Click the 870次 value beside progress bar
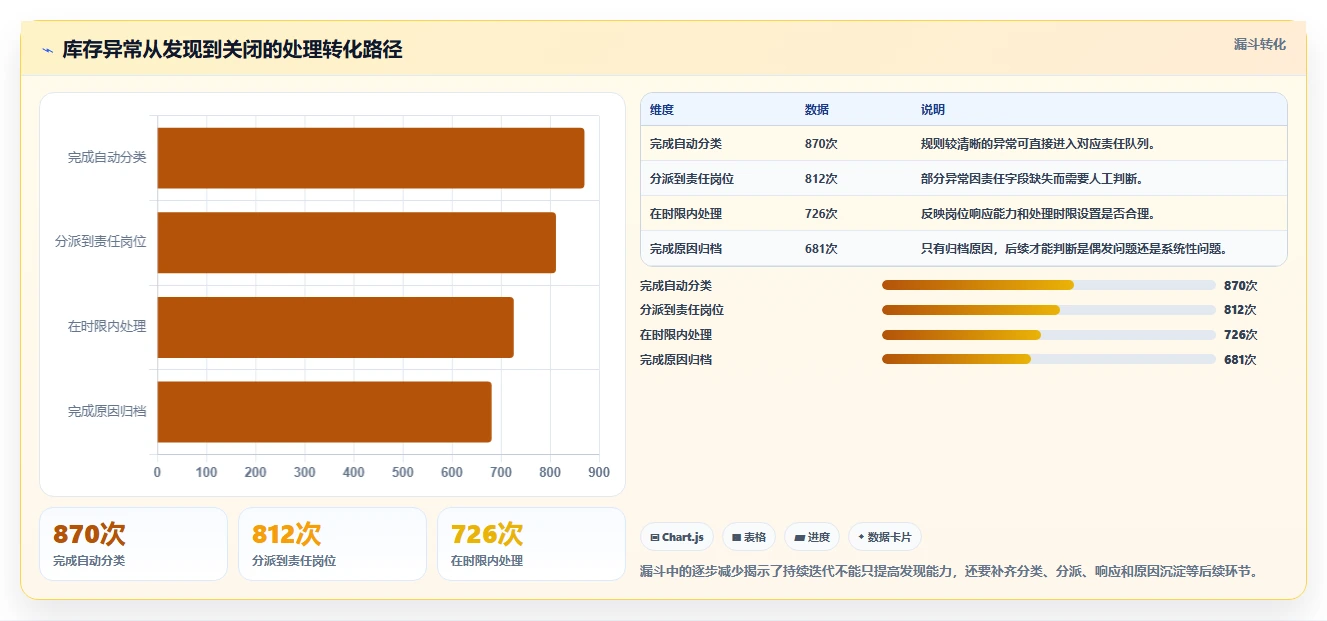This screenshot has width=1327, height=621. click(x=1240, y=286)
